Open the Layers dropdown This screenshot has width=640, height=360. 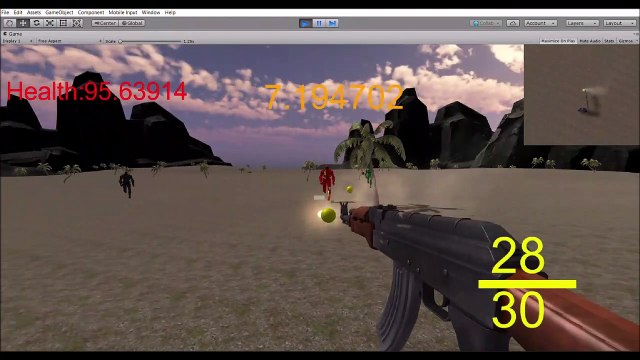[582, 23]
